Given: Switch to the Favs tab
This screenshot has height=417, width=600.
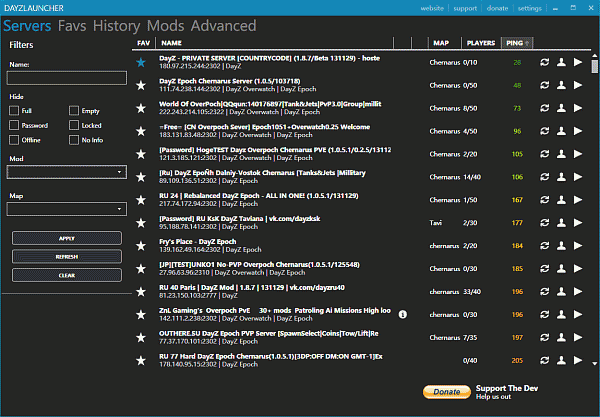Looking at the screenshot, I should point(72,26).
